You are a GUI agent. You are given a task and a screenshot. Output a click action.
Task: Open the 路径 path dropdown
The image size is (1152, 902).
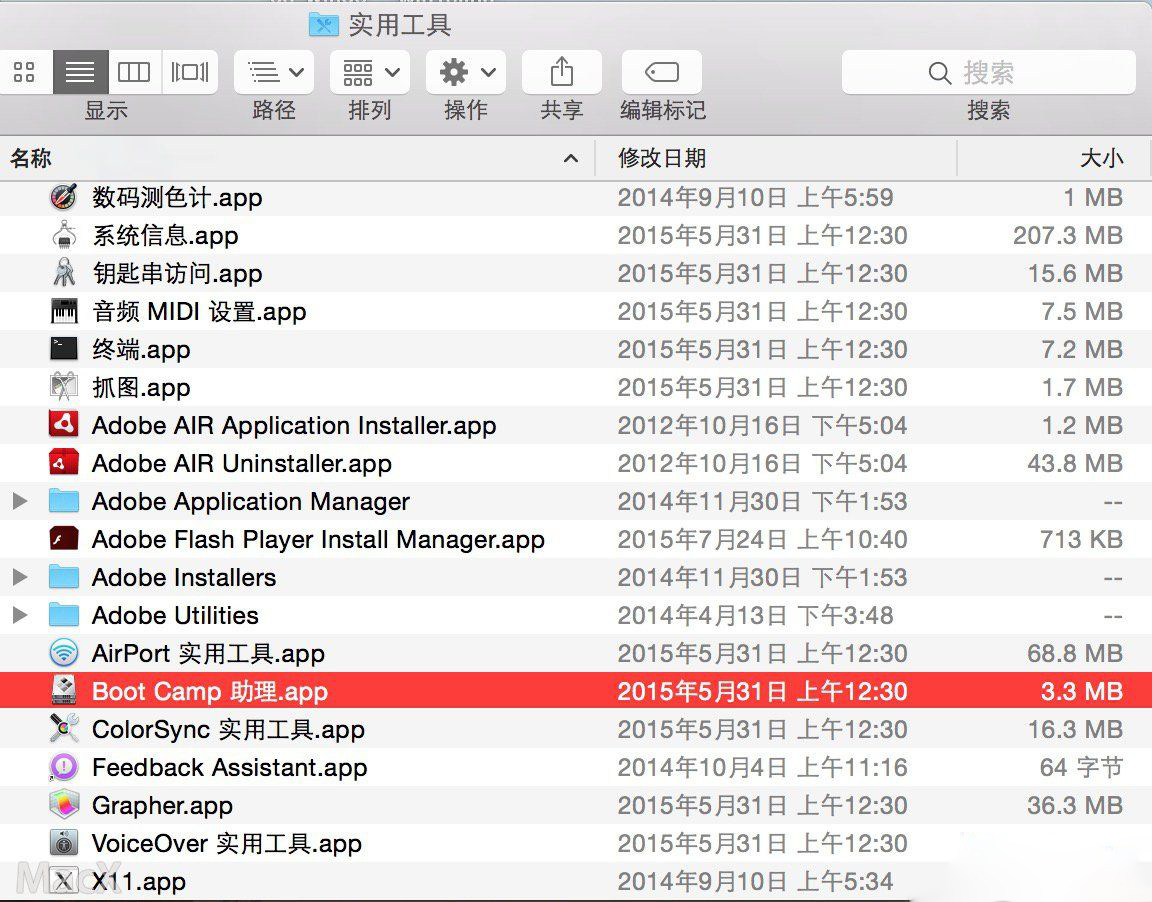click(x=274, y=72)
